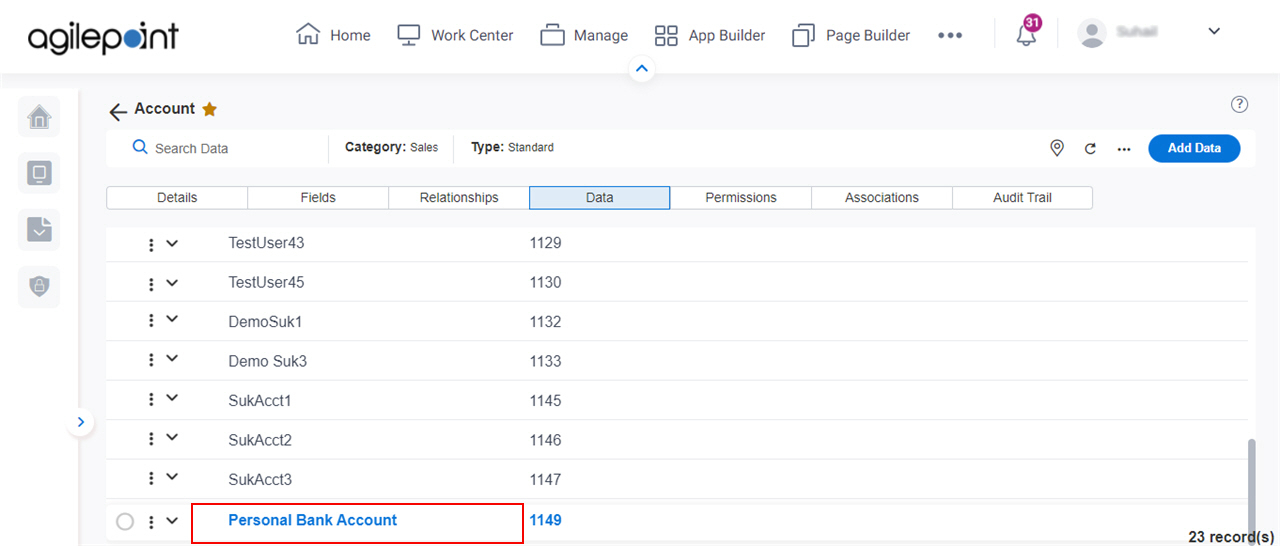Click the Add Data button
This screenshot has width=1280, height=546.
coord(1194,148)
